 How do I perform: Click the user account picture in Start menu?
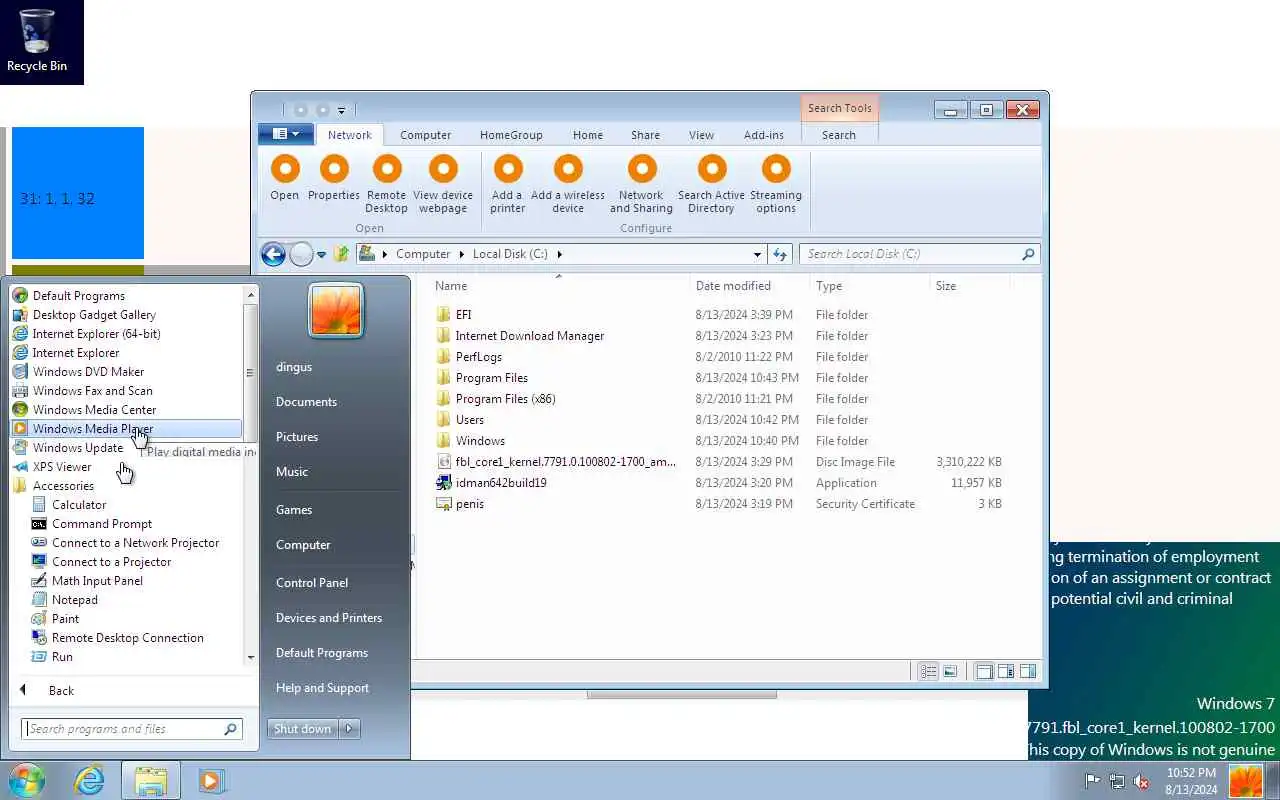pyautogui.click(x=336, y=309)
